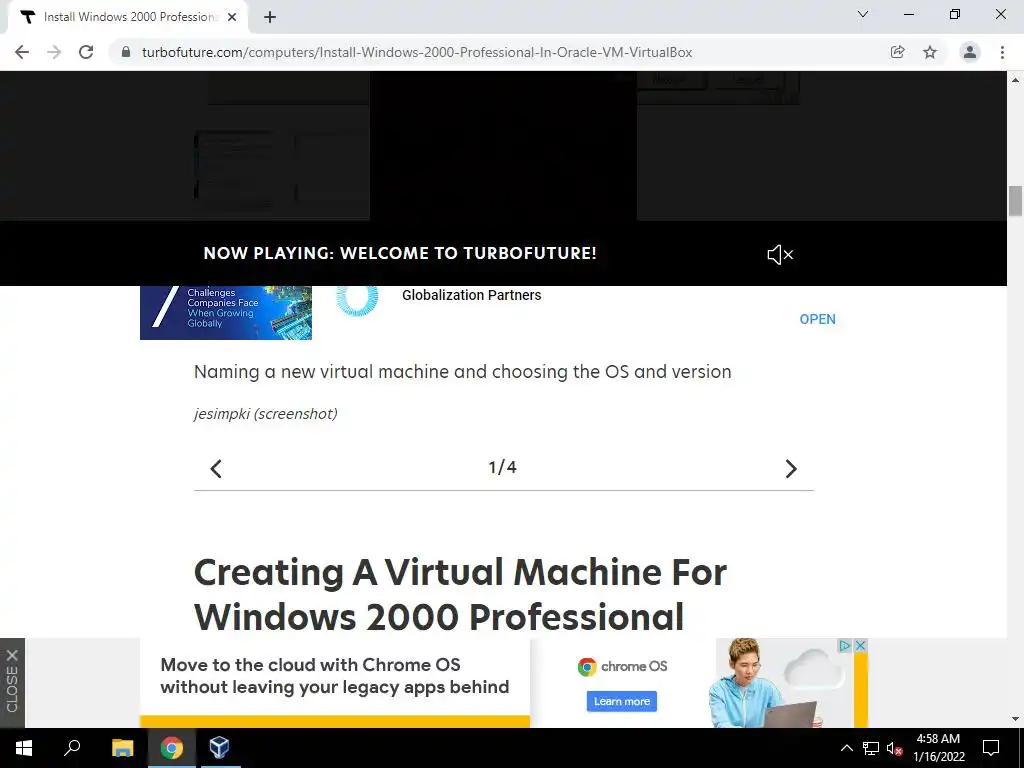Click Learn more in Chrome OS ad
This screenshot has width=1024, height=768.
622,701
